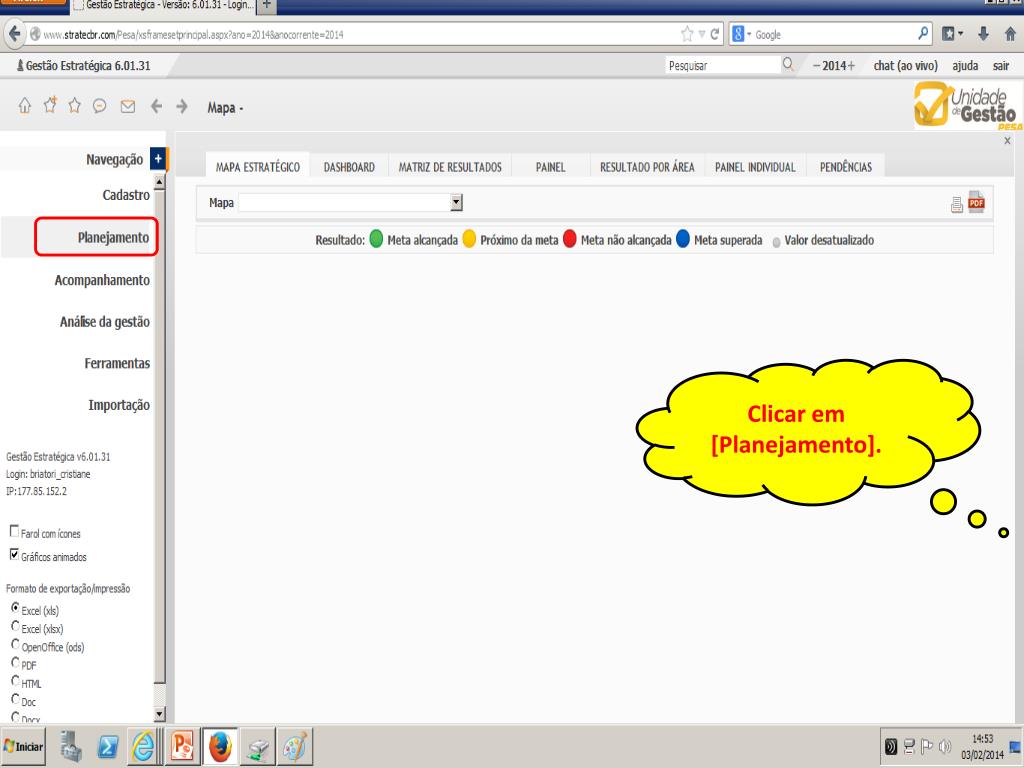Bookmark this page with URL bar star
The image size is (1024, 768).
(x=686, y=34)
